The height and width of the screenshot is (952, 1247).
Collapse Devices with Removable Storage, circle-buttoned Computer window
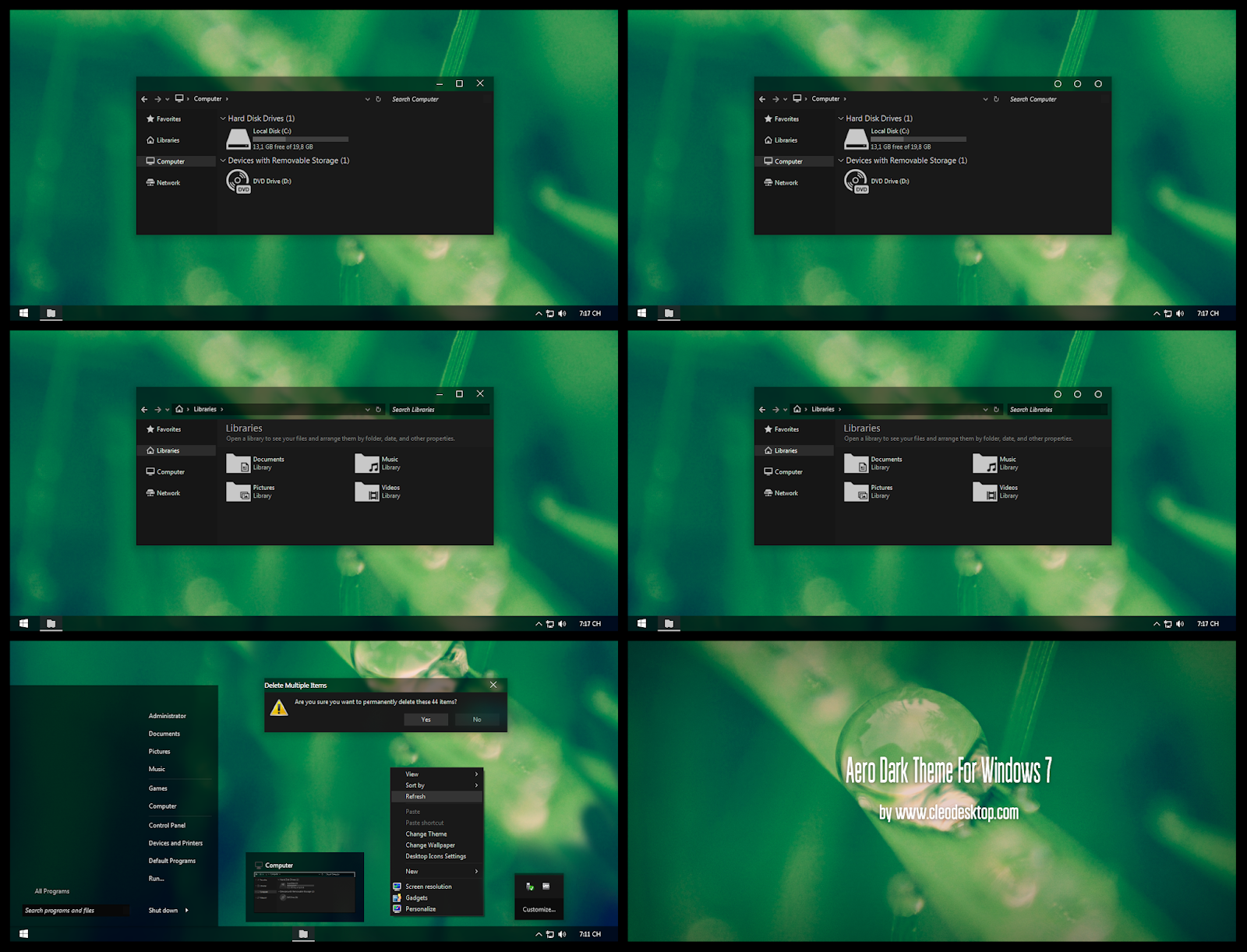pyautogui.click(x=841, y=160)
